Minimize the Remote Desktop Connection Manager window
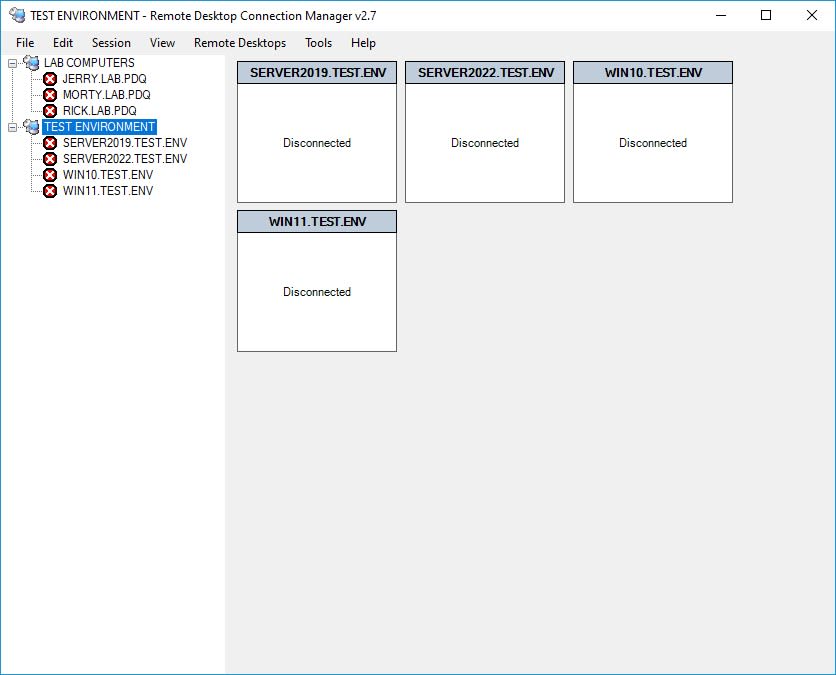836x675 pixels. (721, 15)
